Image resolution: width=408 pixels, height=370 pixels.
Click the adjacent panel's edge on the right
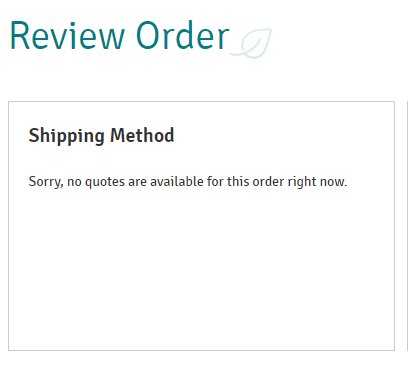pos(407,226)
